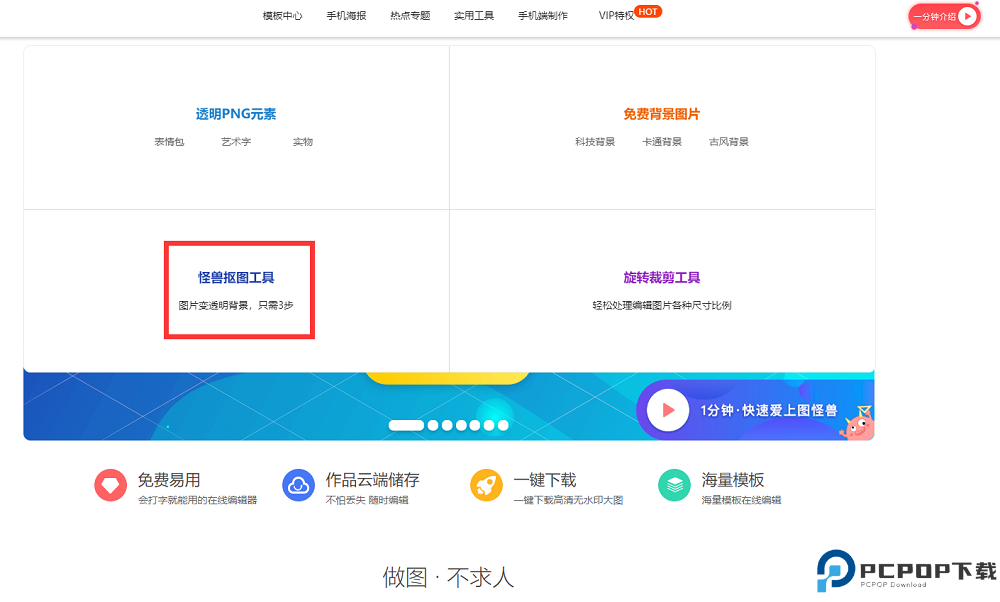Open the 旋转裁剪工具 link

[x=662, y=278]
